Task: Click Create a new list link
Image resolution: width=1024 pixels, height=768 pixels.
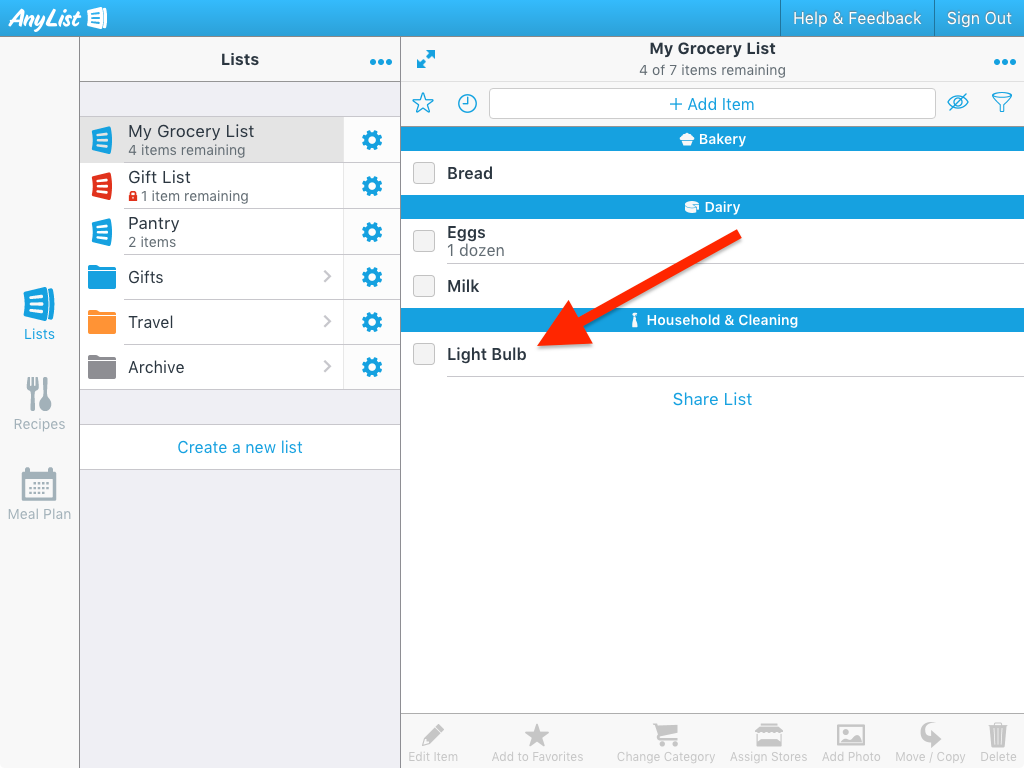Action: (240, 447)
